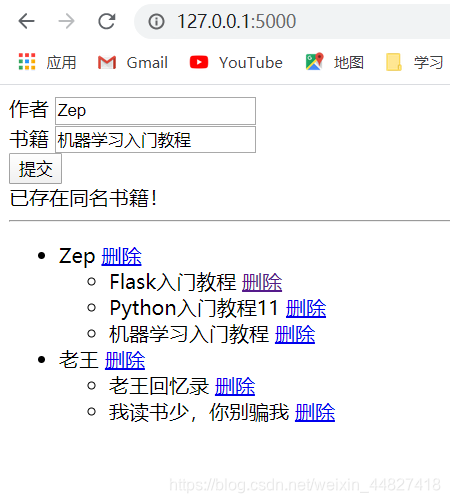Screen dimensions: 450x503
Task: Click the browser forward arrow
Action: 66,21
